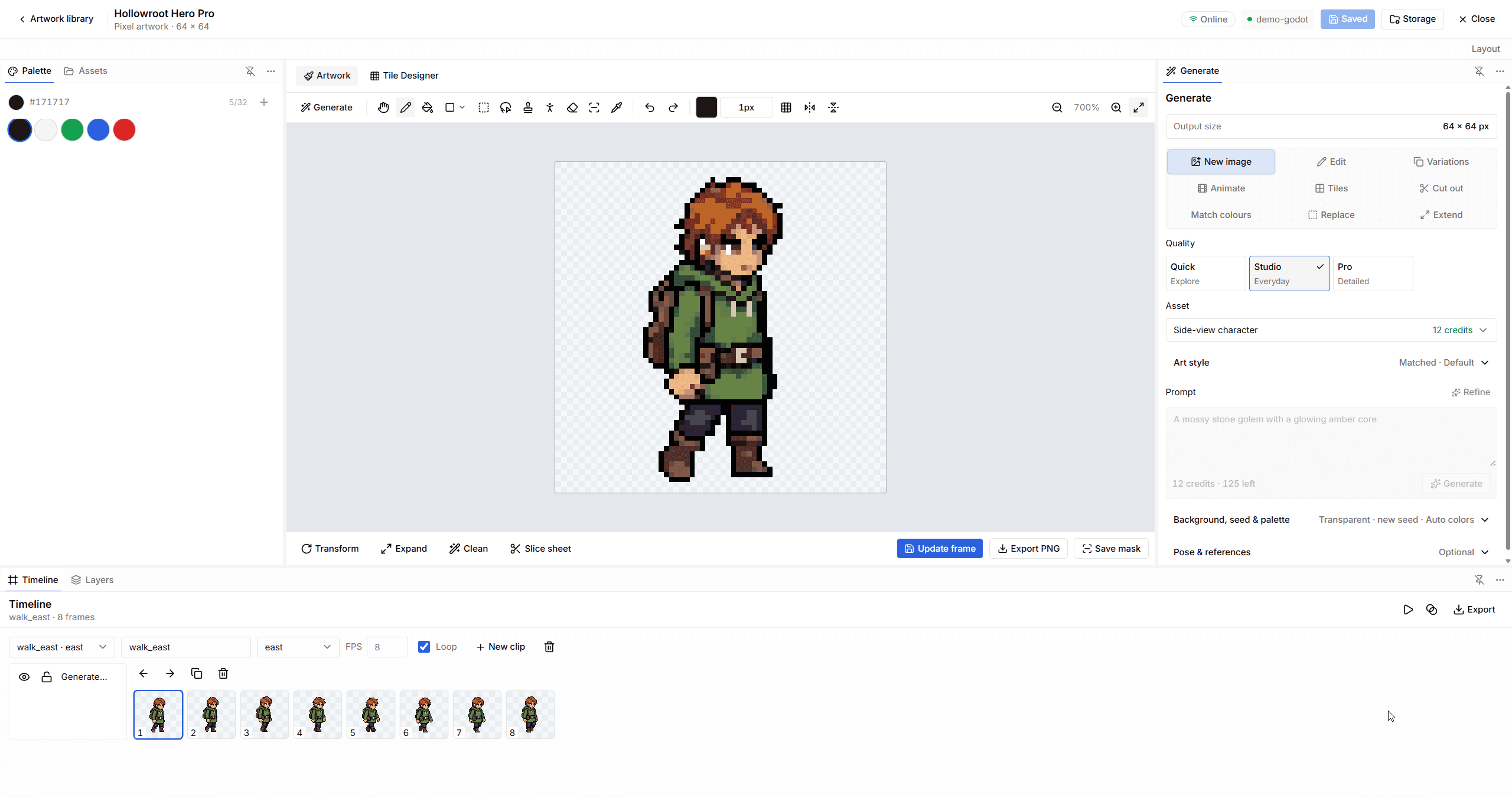Expand canvas to fullscreen
This screenshot has width=1512, height=798.
pos(1139,108)
